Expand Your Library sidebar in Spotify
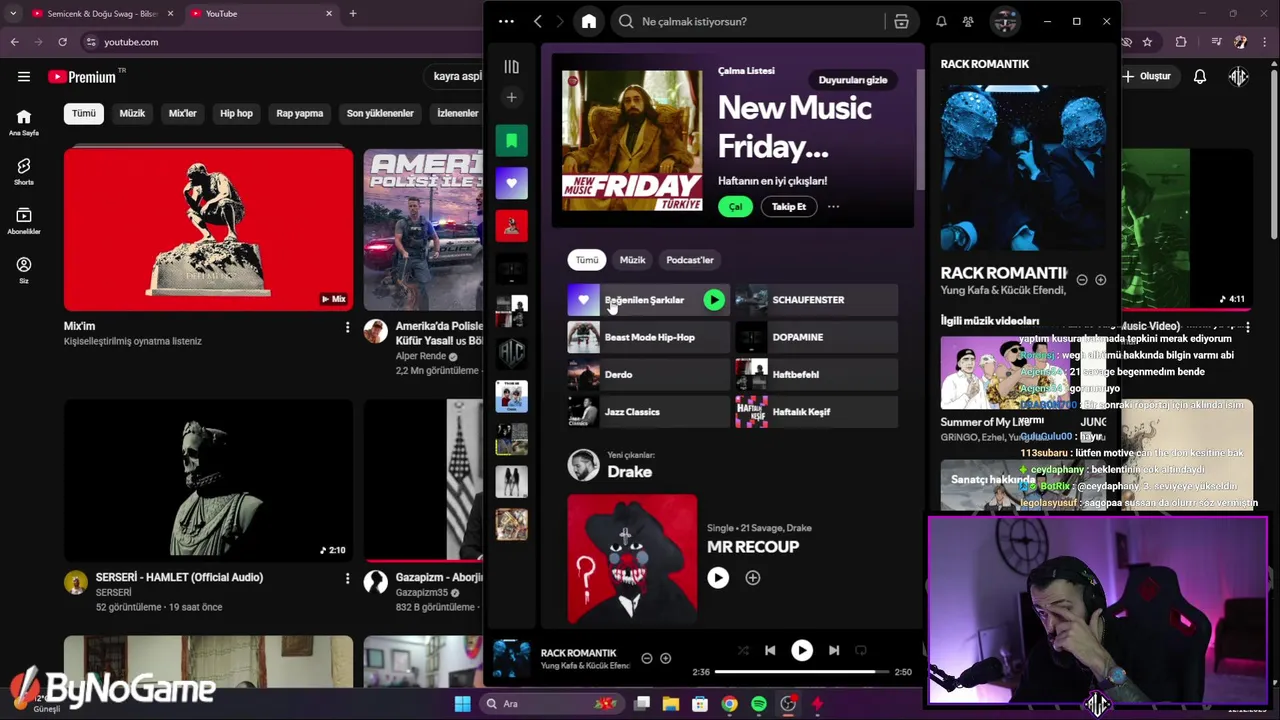Screen dimensions: 1280x720 511,67
